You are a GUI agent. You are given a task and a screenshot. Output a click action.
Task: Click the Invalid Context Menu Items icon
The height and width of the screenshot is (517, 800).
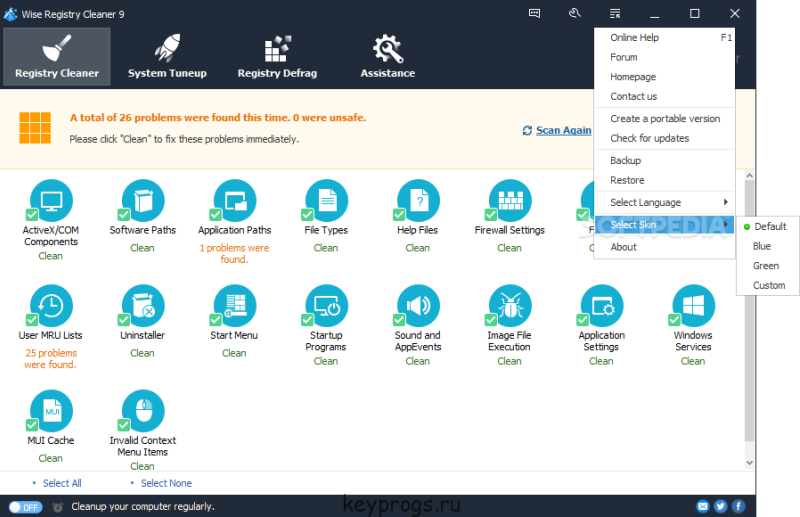pos(143,410)
